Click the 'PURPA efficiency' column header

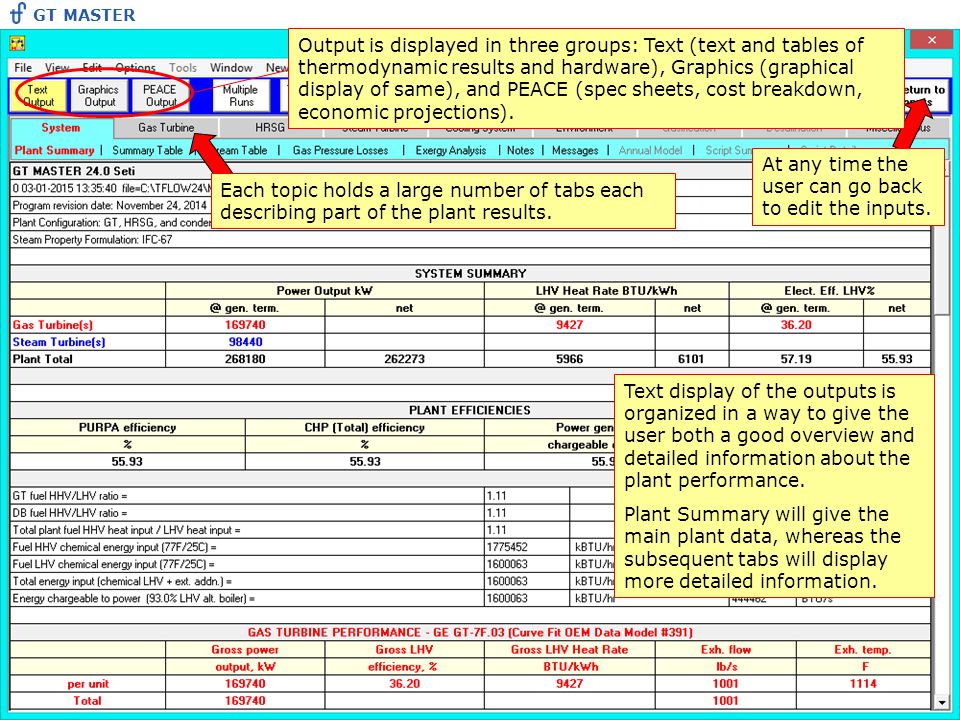127,427
